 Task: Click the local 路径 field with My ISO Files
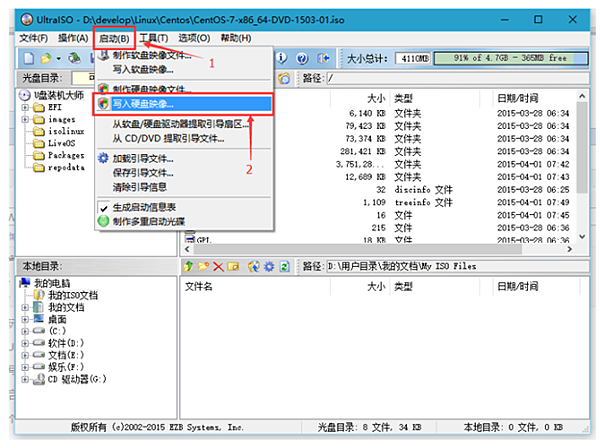(x=458, y=266)
